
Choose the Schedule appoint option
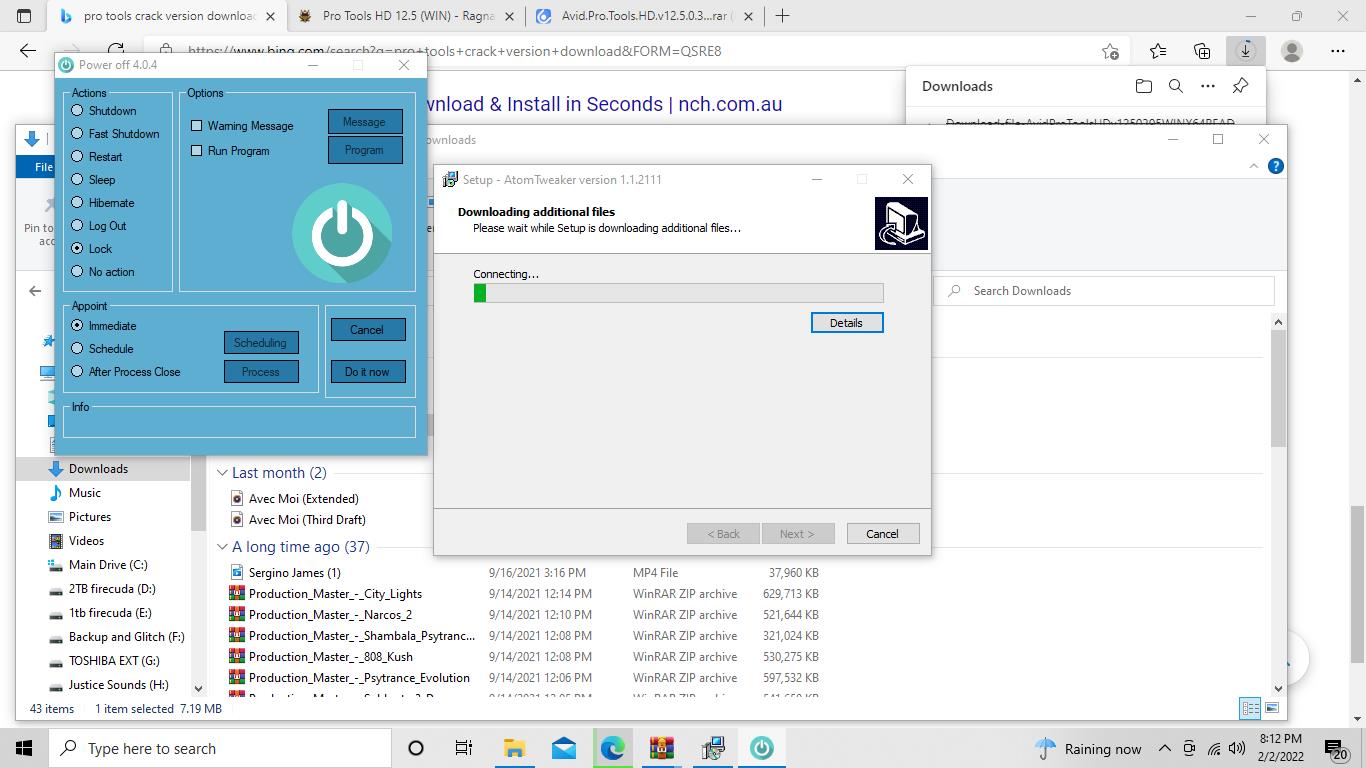[x=77, y=349]
